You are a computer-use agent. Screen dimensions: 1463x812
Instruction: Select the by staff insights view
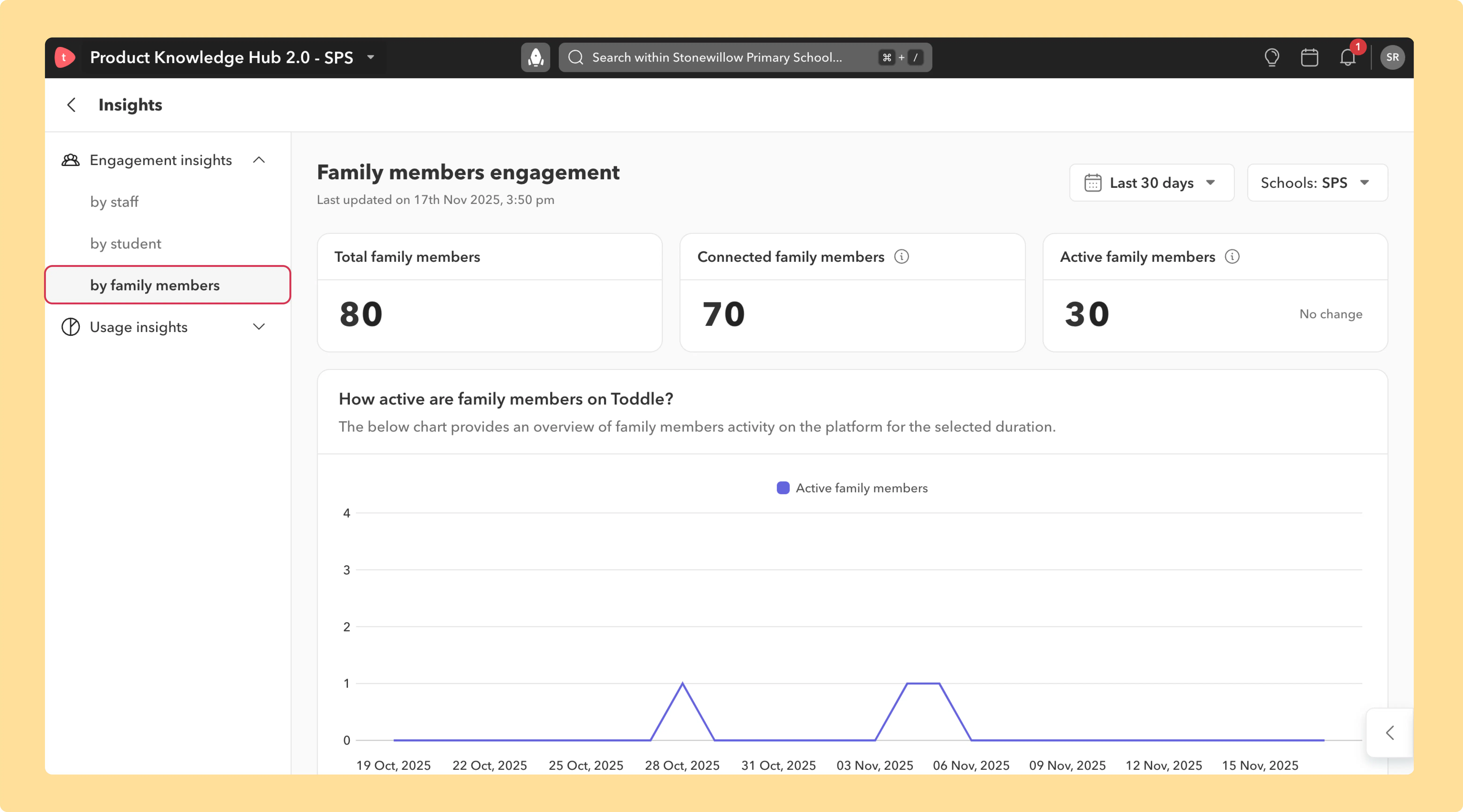(x=114, y=202)
